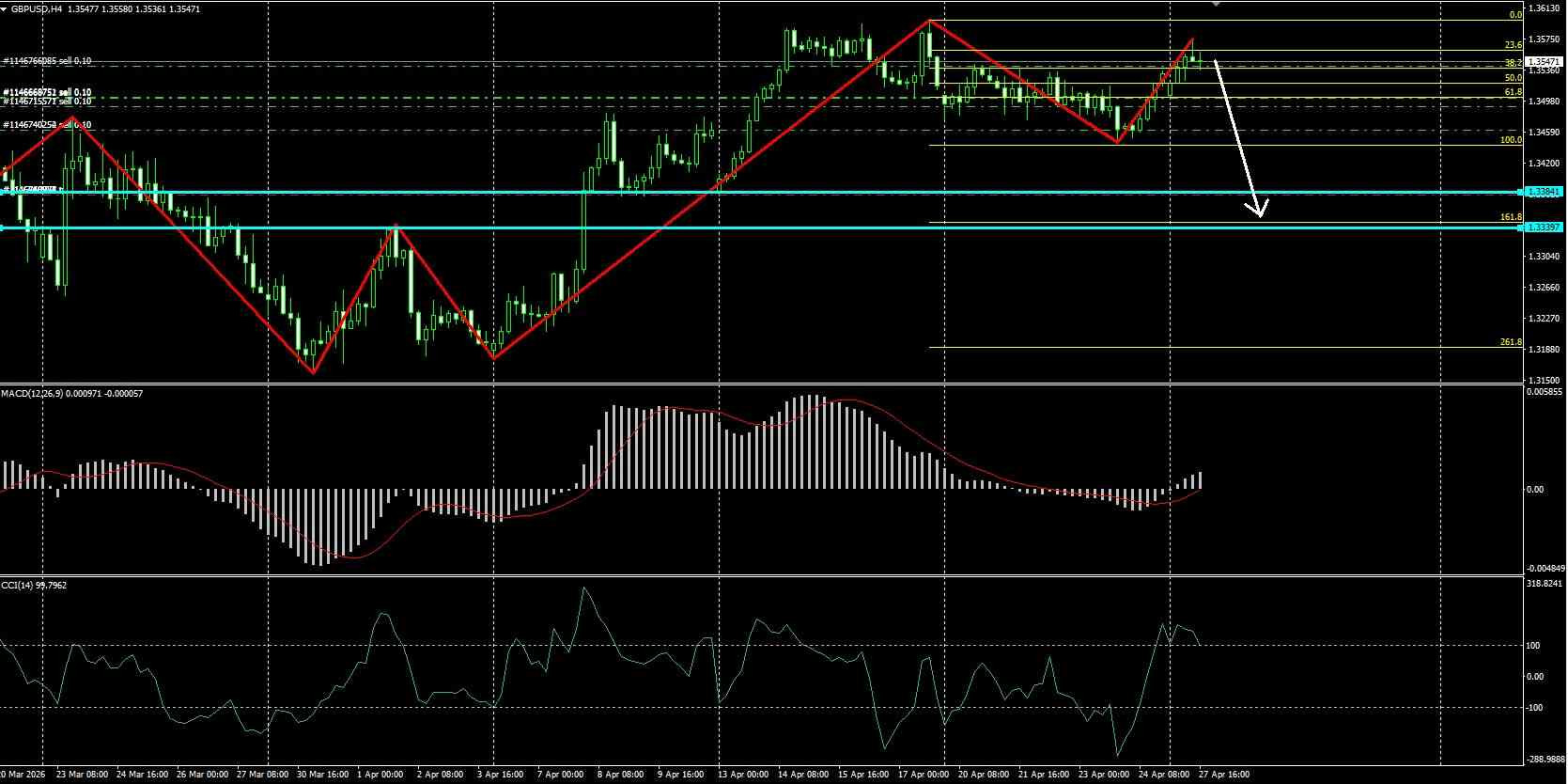Click the 1.35750 price scale value
The height and width of the screenshot is (784, 1568).
1545,39
